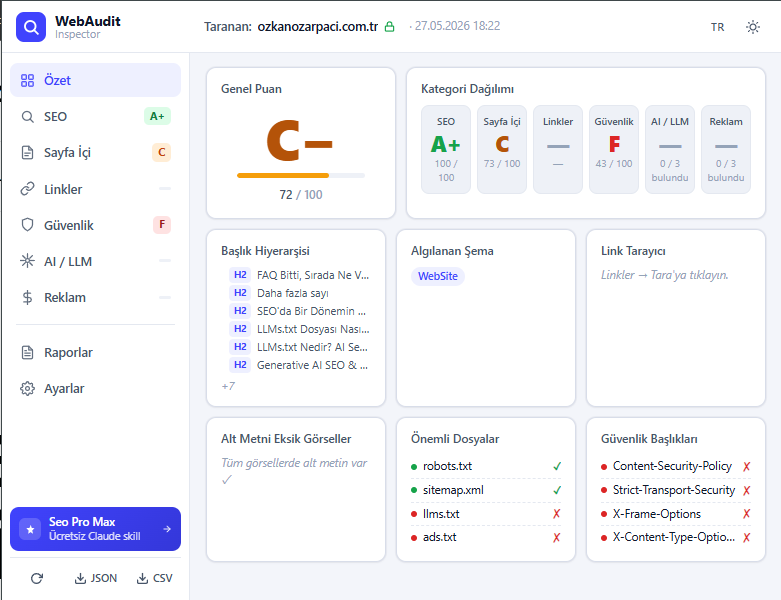Click the Güvenlik F category card
Image resolution: width=781 pixels, height=600 pixels.
tap(614, 149)
